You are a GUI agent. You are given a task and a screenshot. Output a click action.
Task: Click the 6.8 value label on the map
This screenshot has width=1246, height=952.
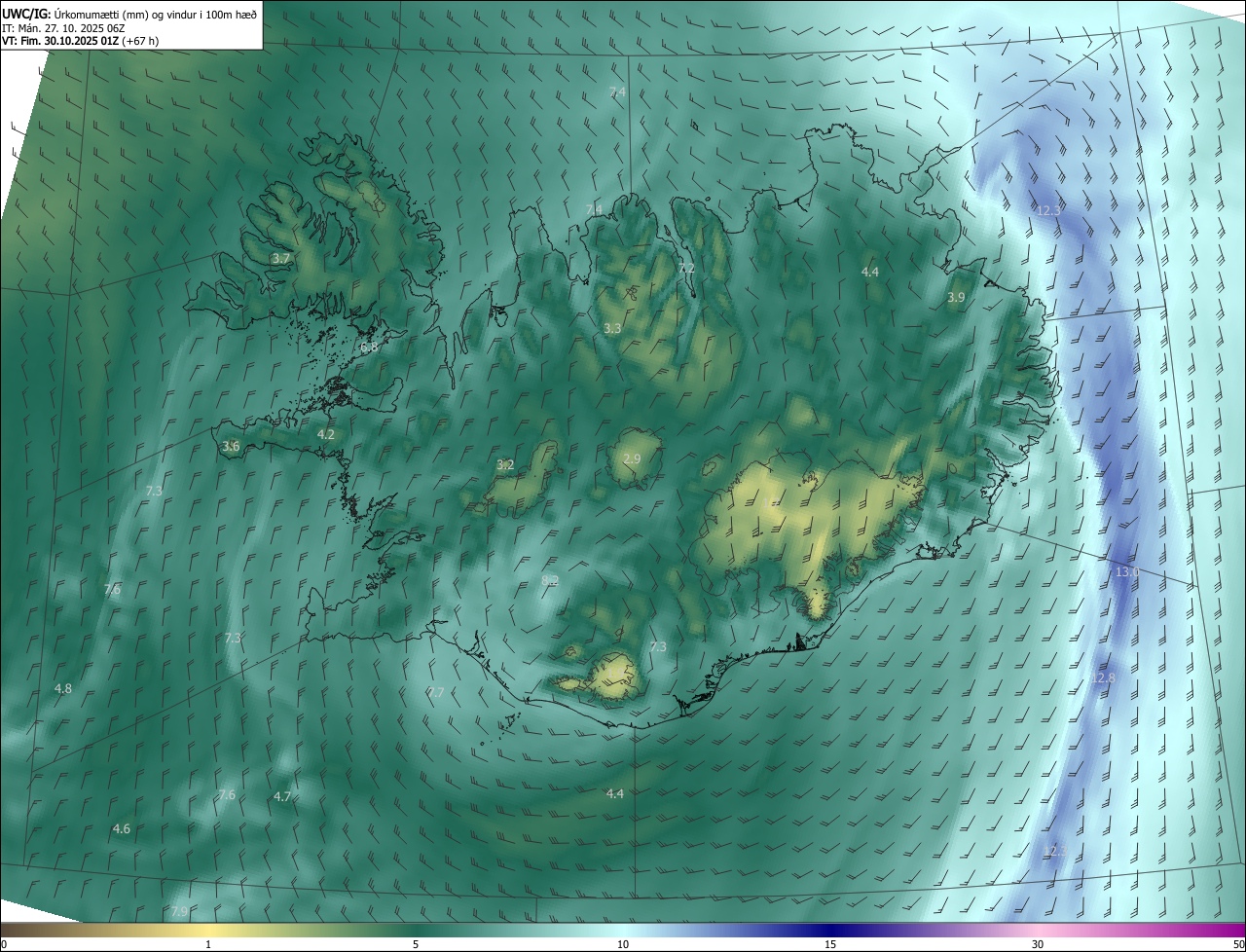click(x=369, y=347)
